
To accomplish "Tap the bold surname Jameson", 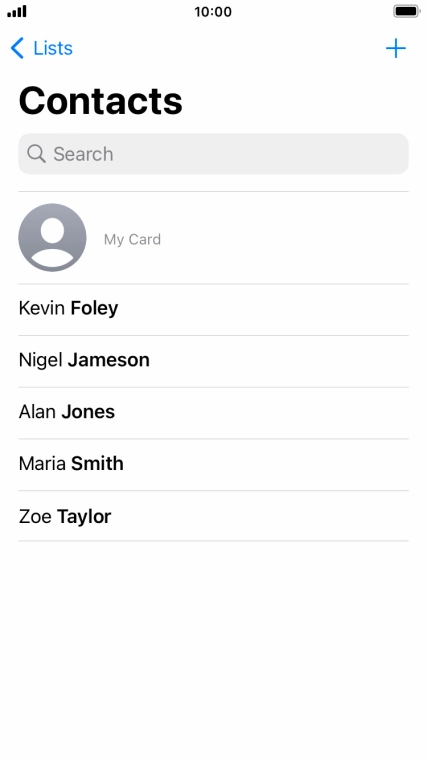I will click(x=109, y=360).
